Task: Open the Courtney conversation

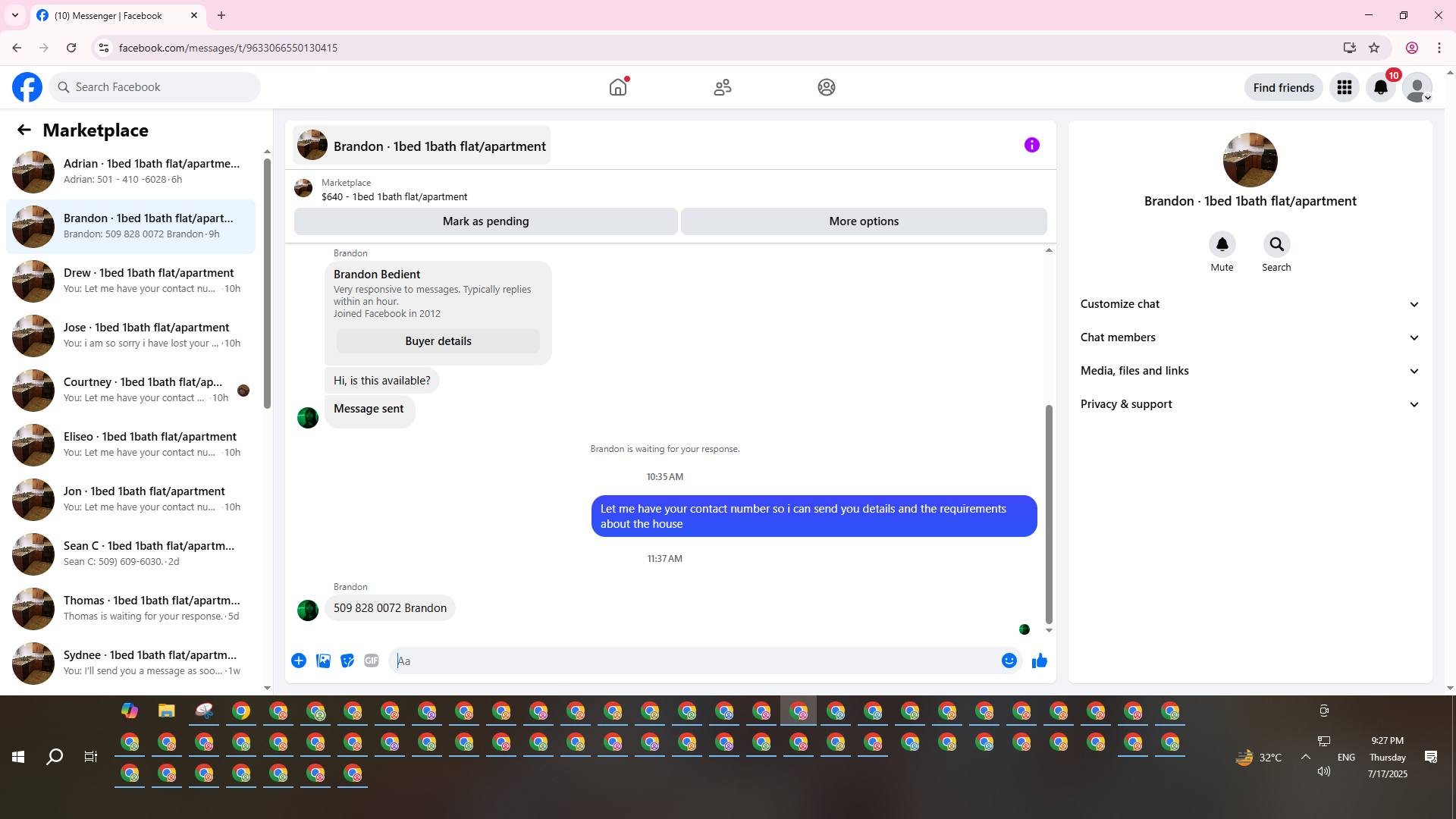Action: [x=131, y=390]
